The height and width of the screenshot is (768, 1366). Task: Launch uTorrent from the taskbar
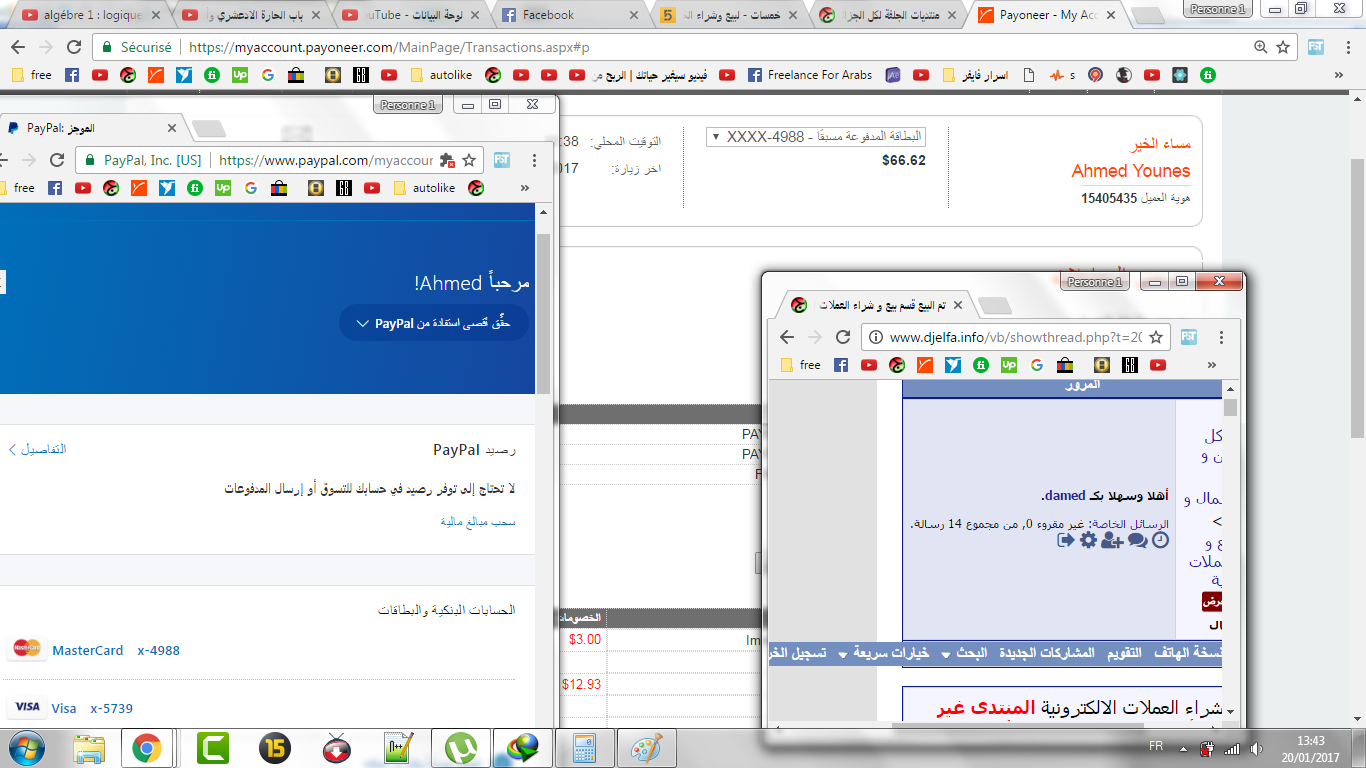pyautogui.click(x=461, y=748)
